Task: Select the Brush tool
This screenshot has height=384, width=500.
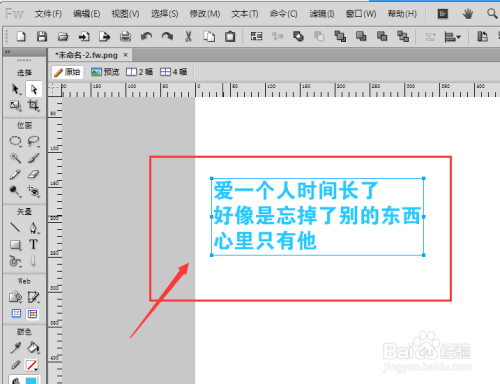Action: (33, 158)
